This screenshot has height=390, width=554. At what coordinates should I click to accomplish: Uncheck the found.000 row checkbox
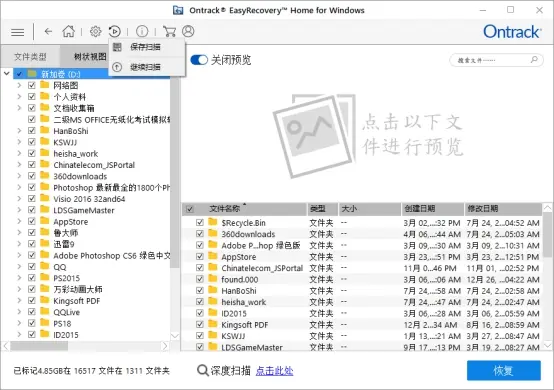pos(200,279)
